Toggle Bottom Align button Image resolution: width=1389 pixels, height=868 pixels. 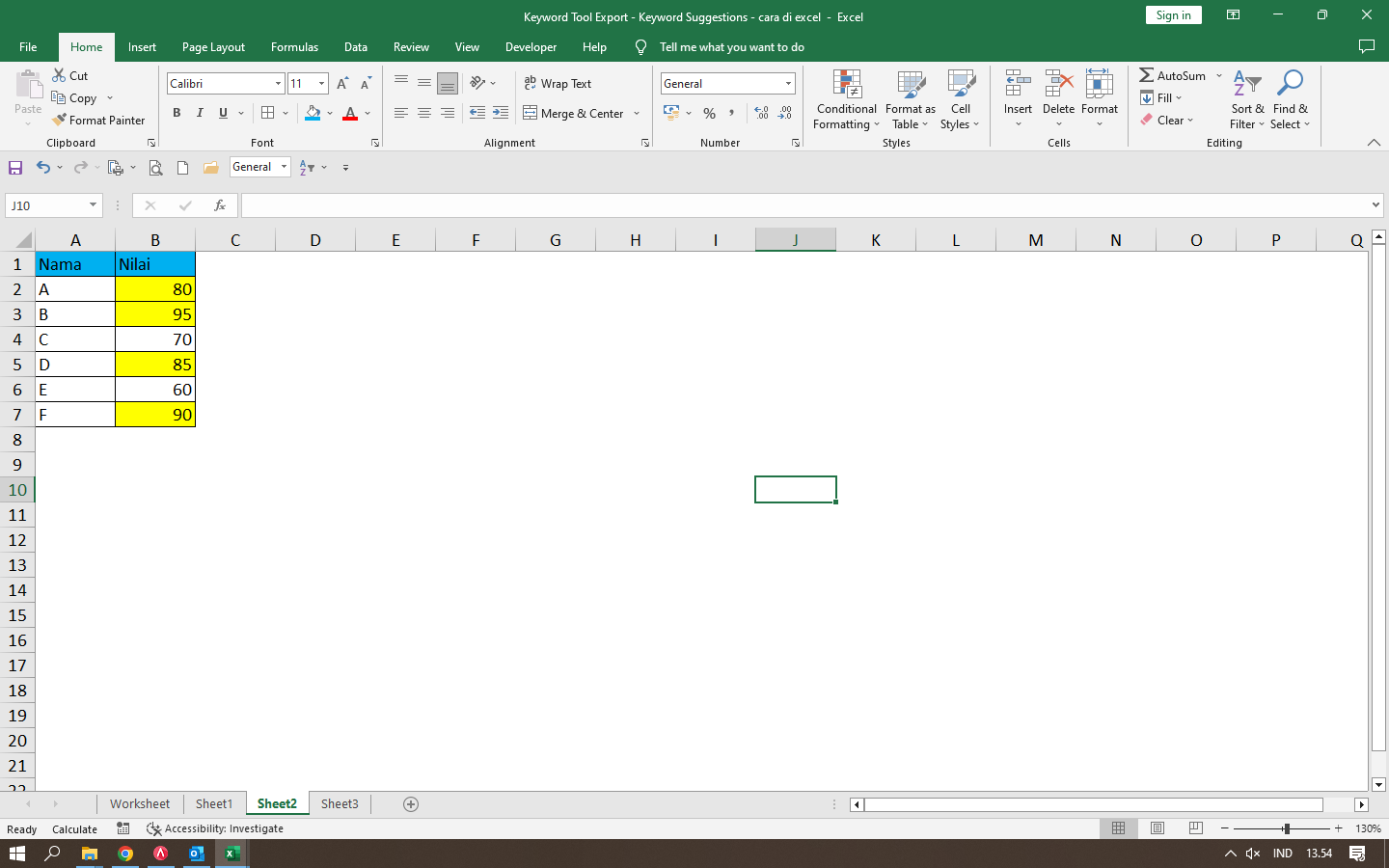(448, 83)
